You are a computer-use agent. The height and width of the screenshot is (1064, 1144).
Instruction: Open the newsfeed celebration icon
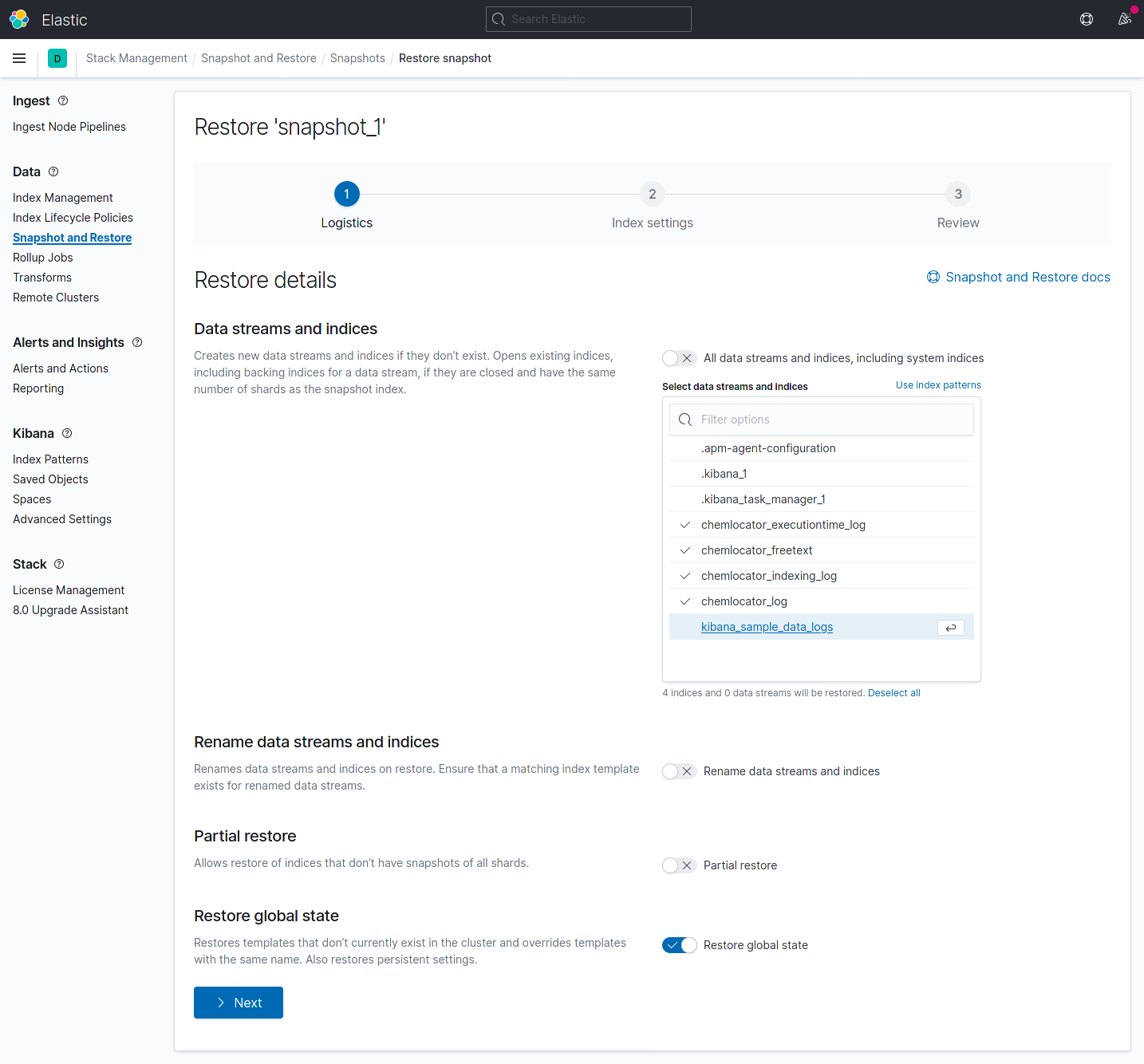click(1125, 19)
